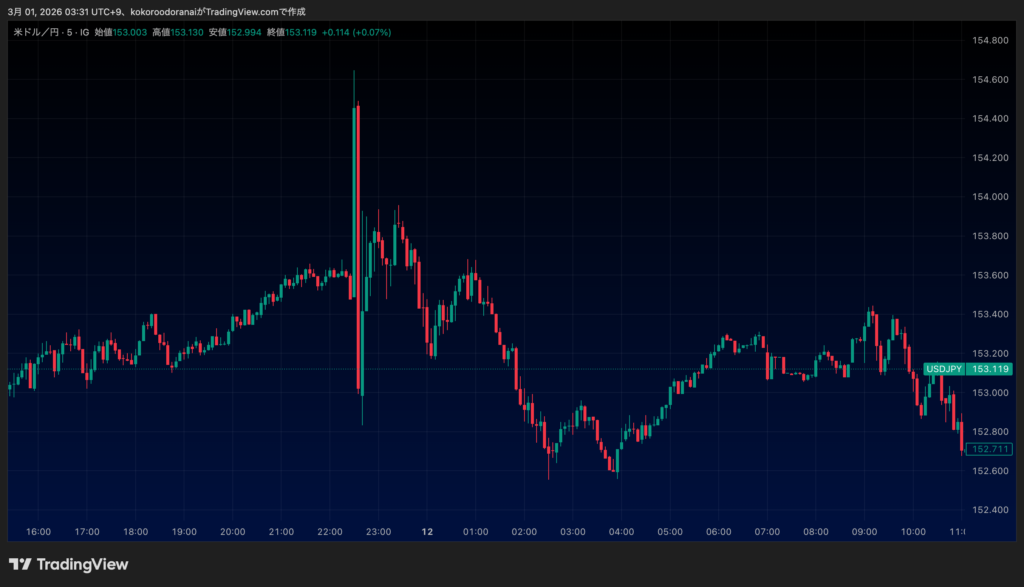Screen dimensions: 1024x587
Task: Click the bold 12 date marker
Action: click(427, 532)
